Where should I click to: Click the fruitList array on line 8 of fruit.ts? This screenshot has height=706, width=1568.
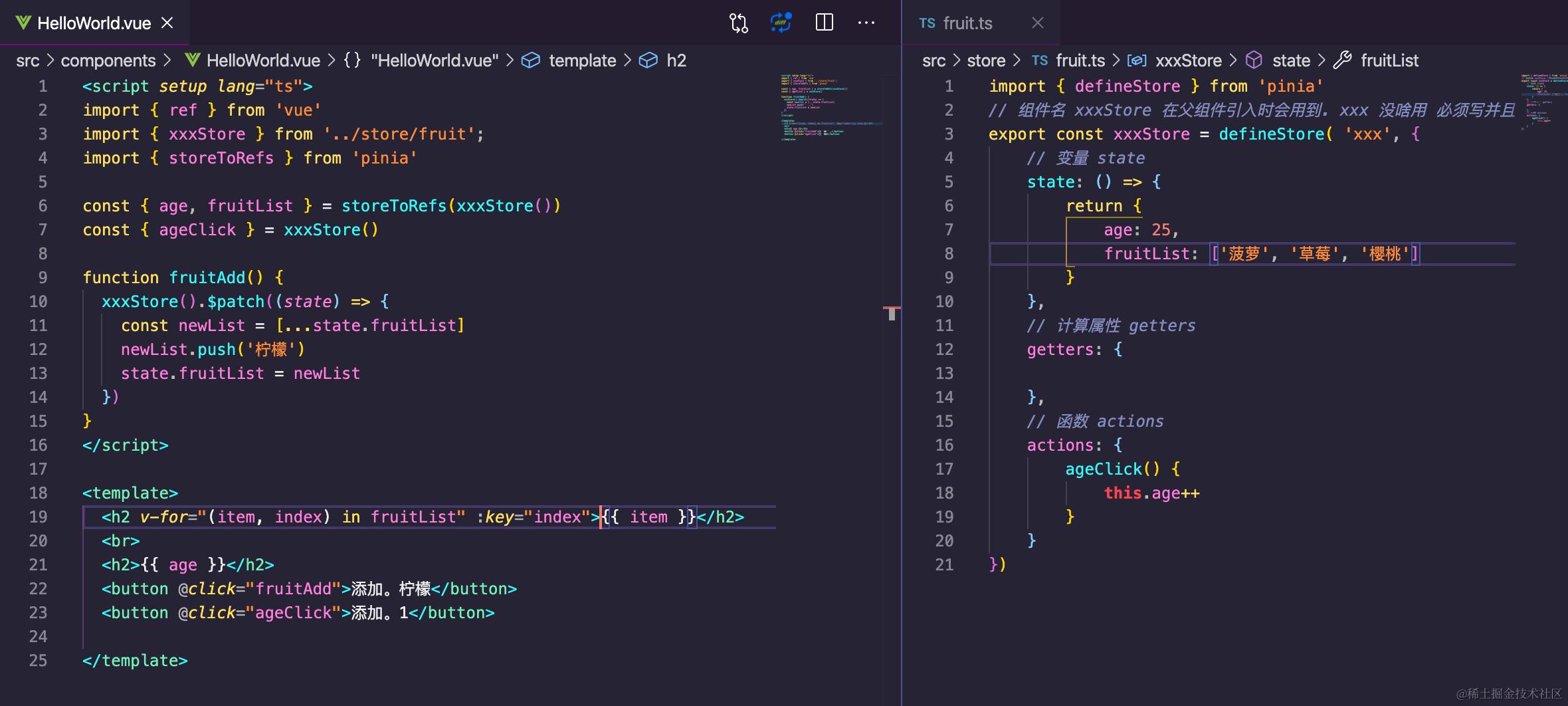(1315, 253)
